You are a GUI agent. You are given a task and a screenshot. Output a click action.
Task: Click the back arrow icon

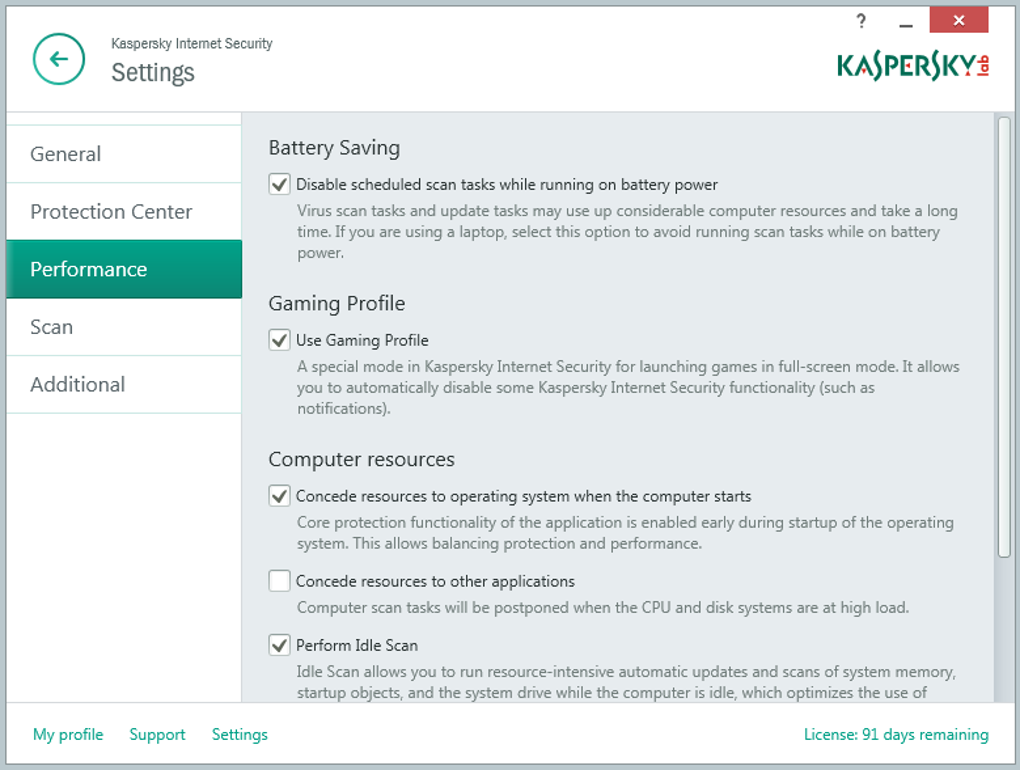point(59,59)
